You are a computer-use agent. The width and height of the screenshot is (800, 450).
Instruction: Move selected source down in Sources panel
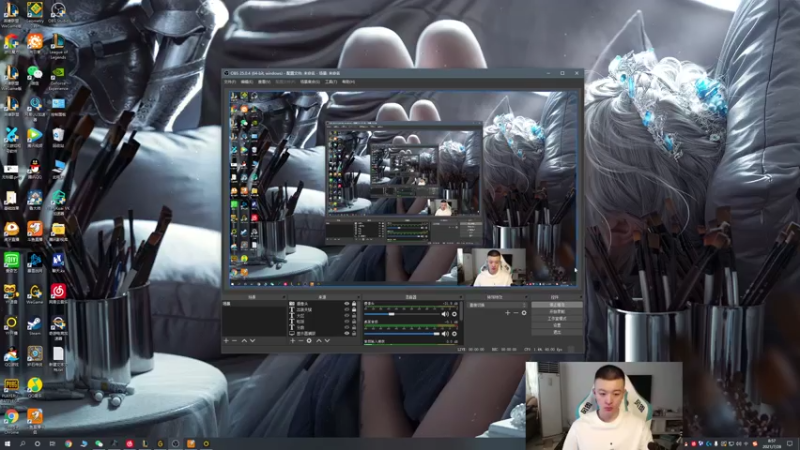click(327, 340)
